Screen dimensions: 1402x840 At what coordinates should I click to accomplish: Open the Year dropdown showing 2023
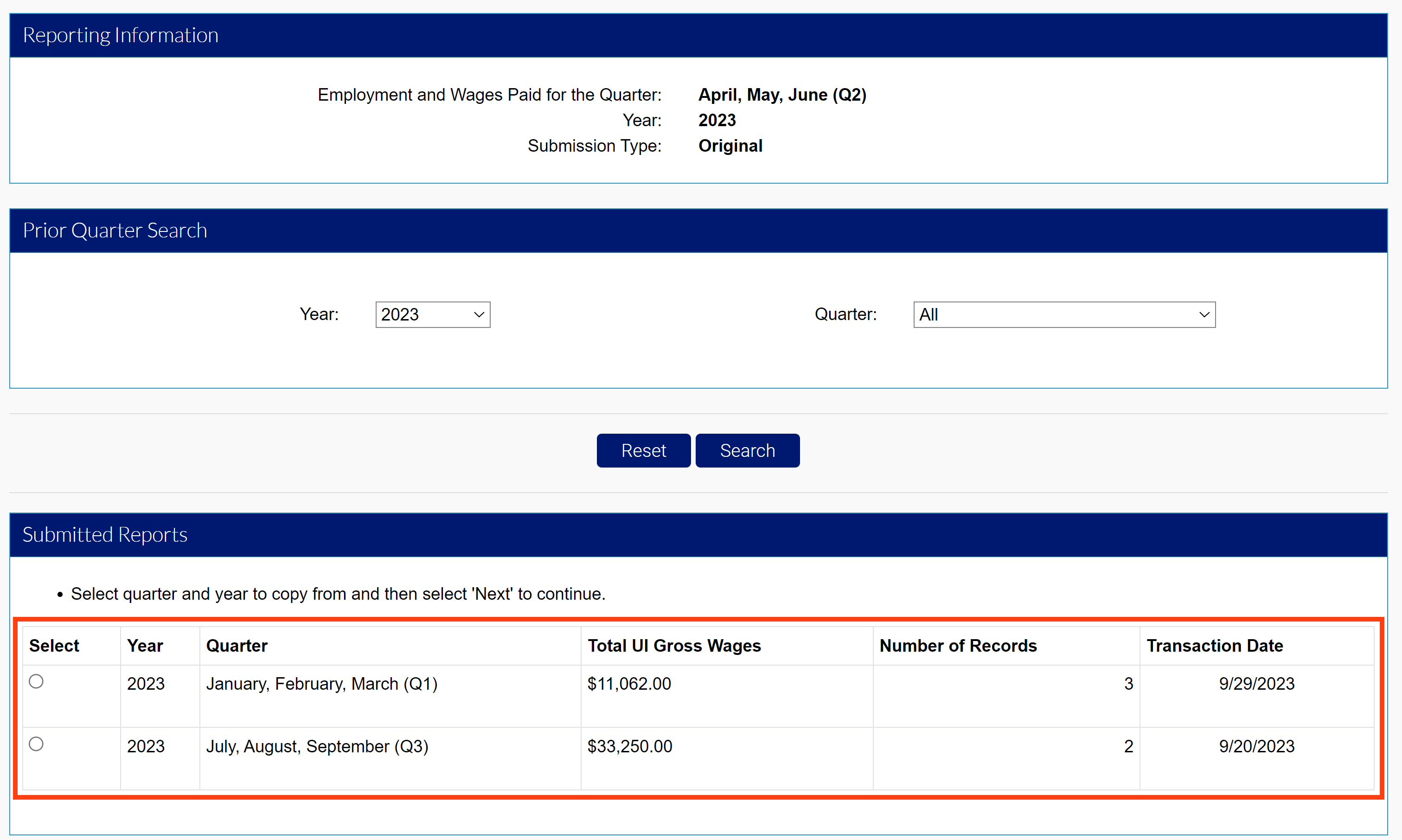pos(432,314)
